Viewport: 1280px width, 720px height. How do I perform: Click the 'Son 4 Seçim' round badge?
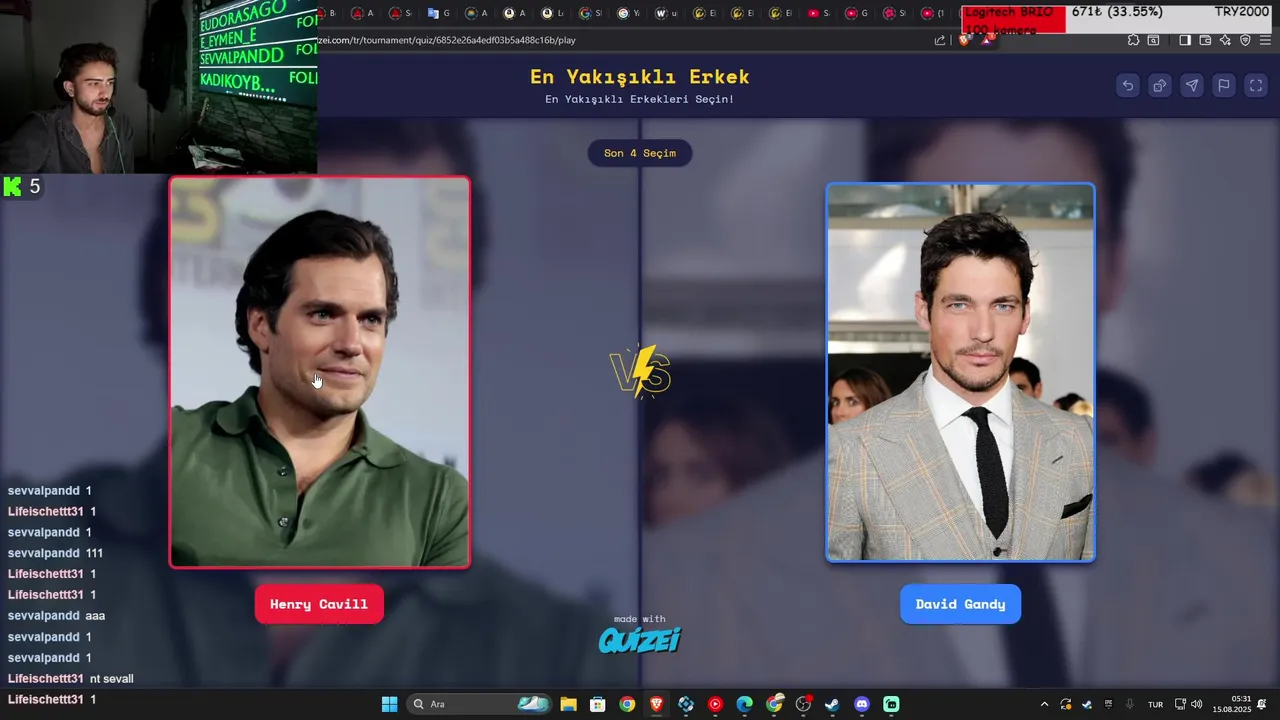coord(640,153)
